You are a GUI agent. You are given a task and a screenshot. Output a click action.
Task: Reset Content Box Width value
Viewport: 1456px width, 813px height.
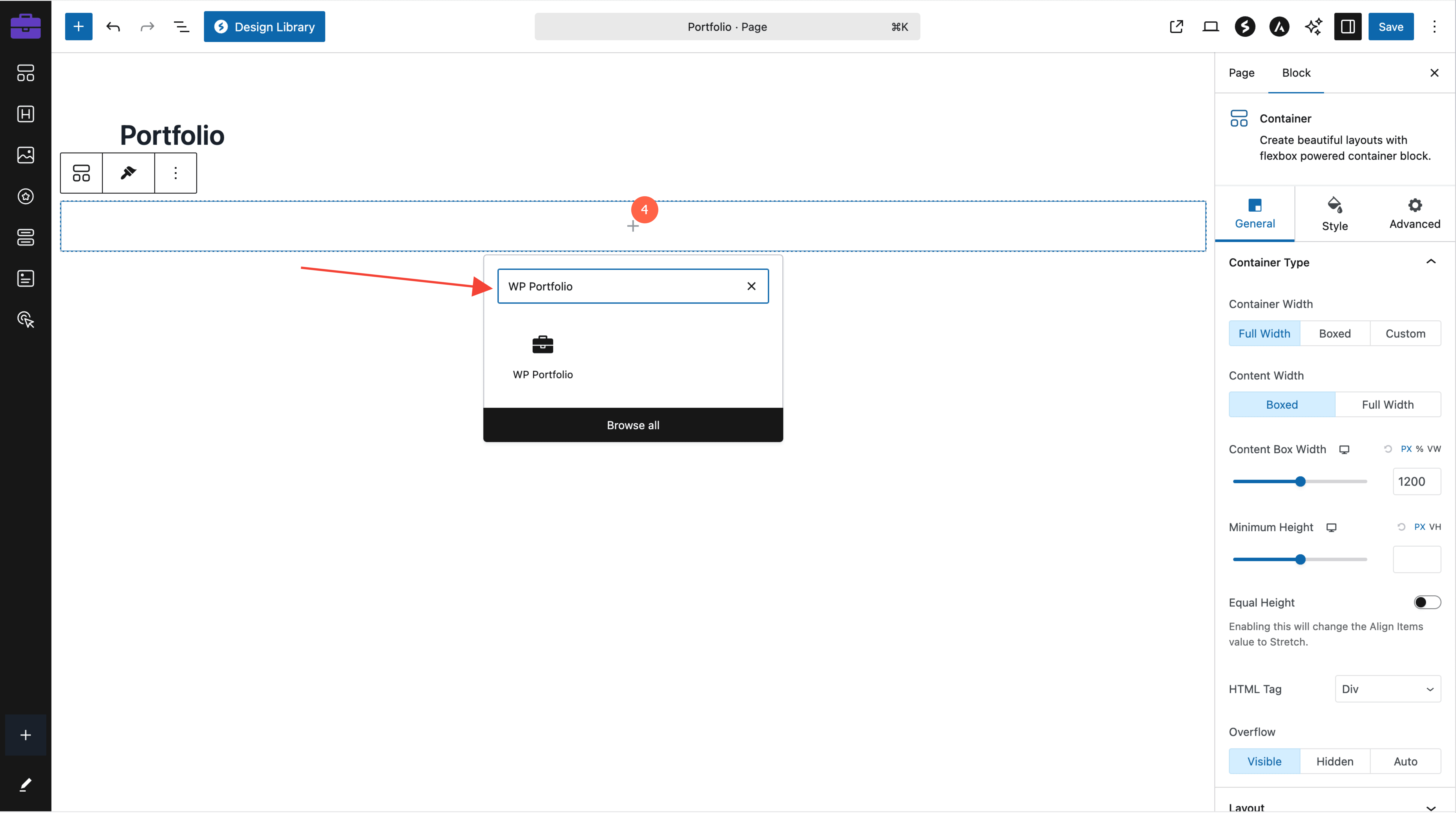pos(1388,449)
